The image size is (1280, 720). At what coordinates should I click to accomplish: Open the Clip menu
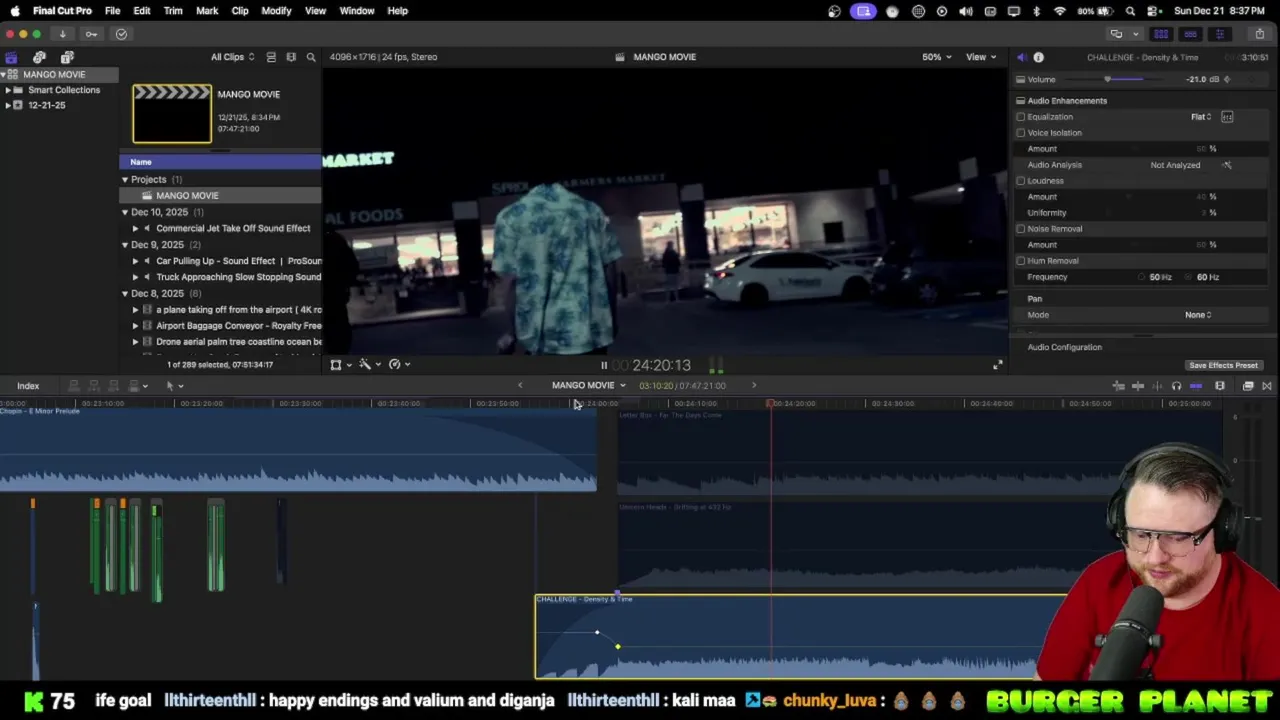[240, 11]
